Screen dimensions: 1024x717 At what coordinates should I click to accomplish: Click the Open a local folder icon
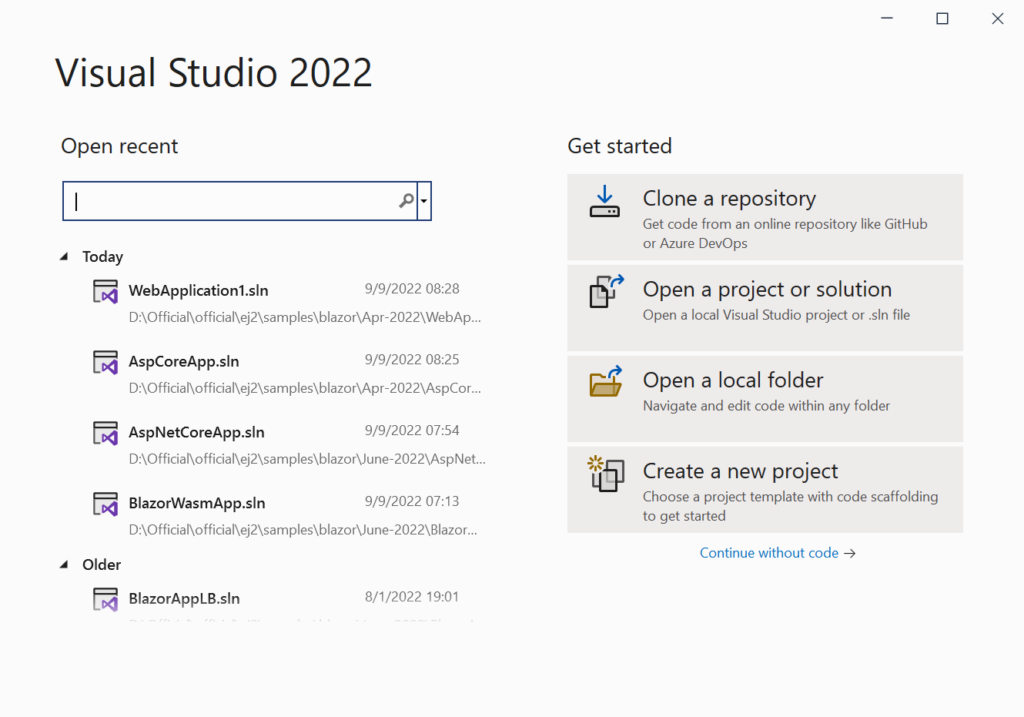click(605, 383)
